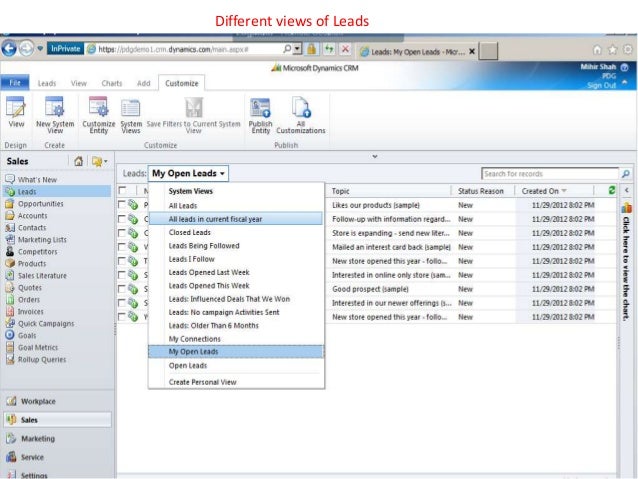Image resolution: width=638 pixels, height=479 pixels.
Task: Toggle the select-all checkbox in grid header
Action: pyautogui.click(x=122, y=190)
